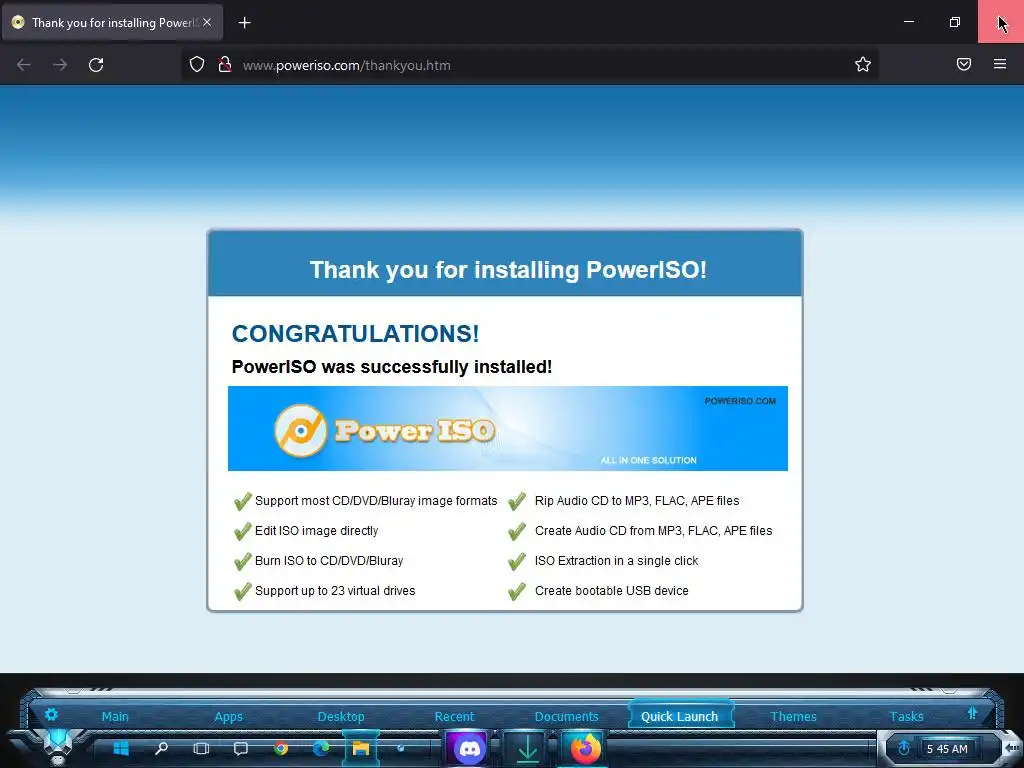
Task: Open the Windows Start menu
Action: [x=121, y=748]
